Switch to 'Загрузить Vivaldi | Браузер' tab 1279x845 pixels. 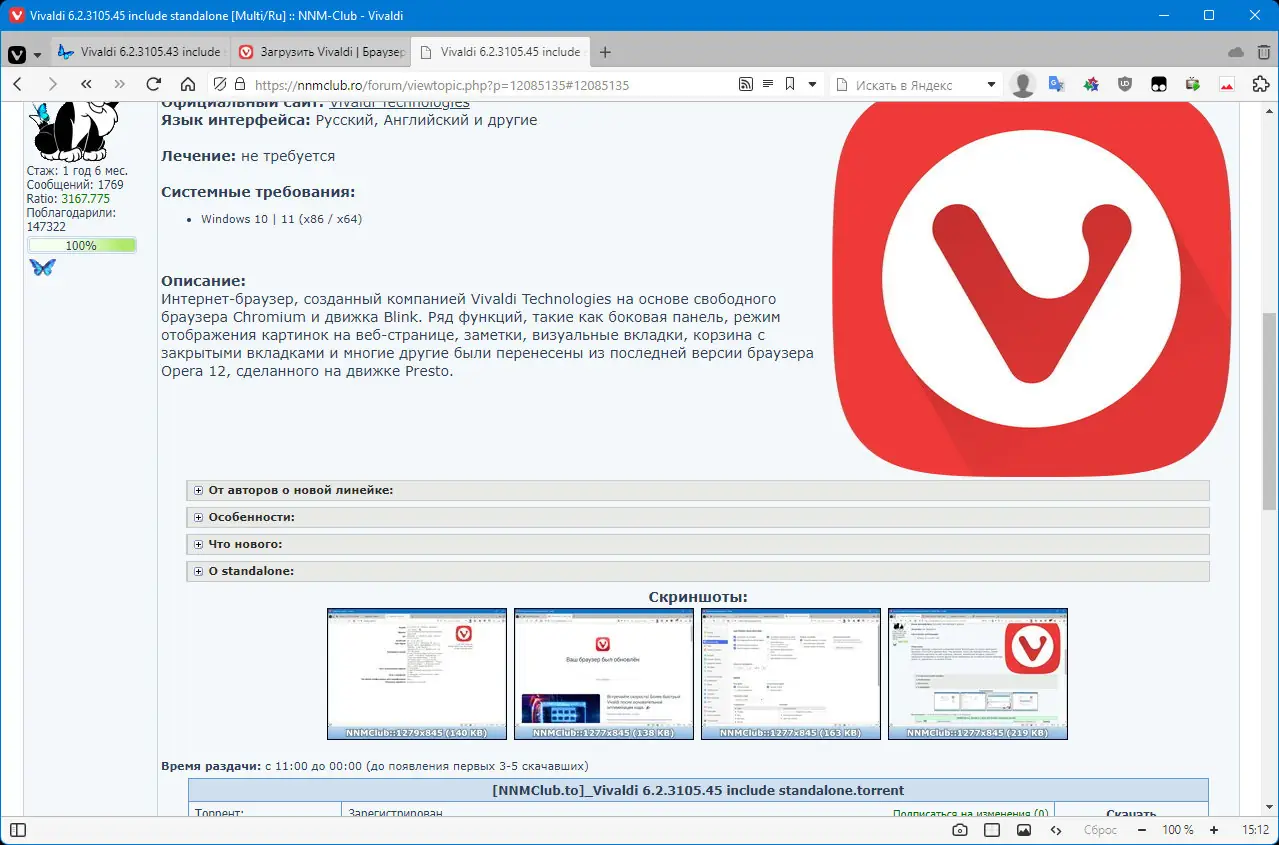tap(320, 52)
